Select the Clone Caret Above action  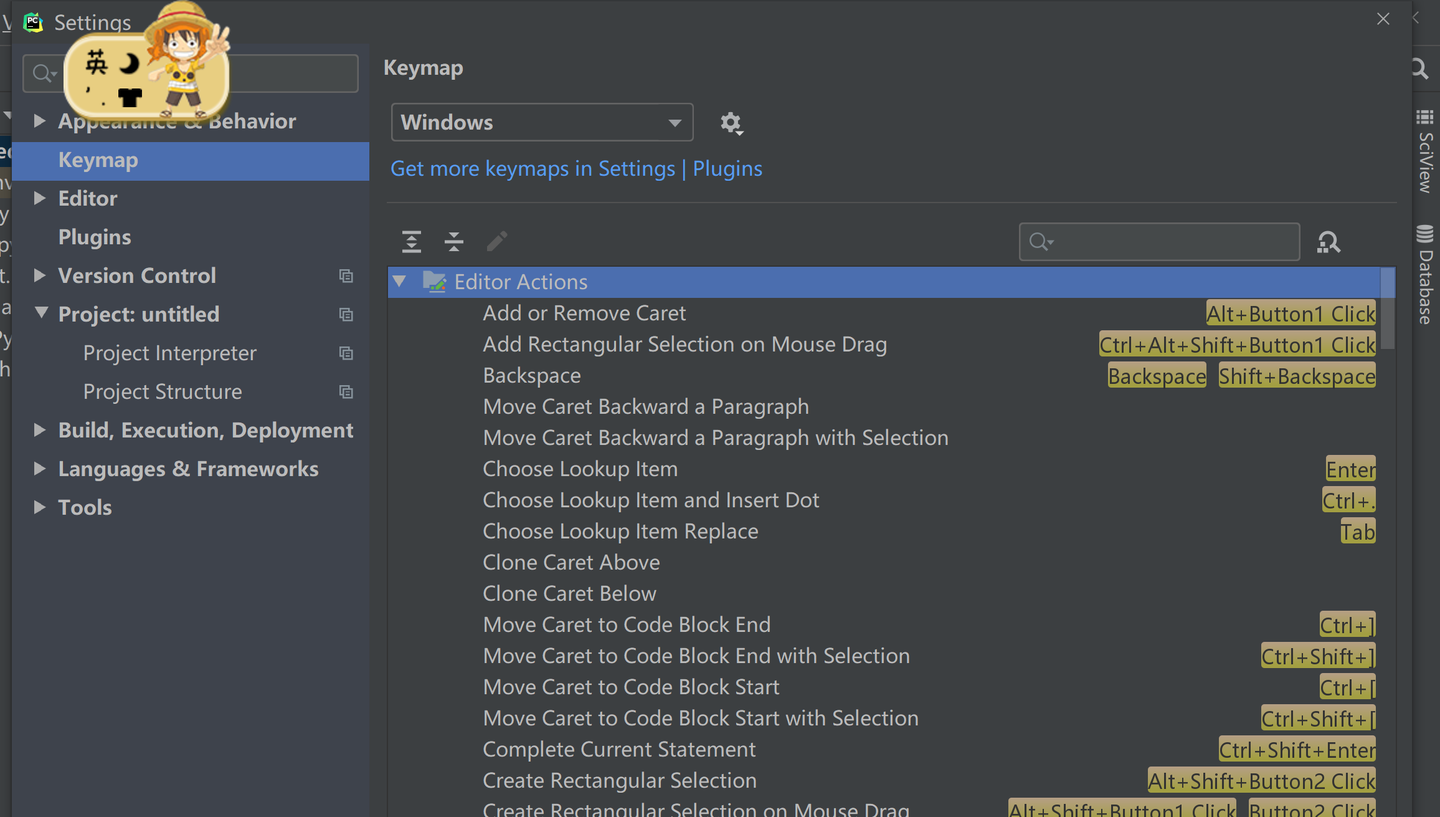(x=571, y=562)
